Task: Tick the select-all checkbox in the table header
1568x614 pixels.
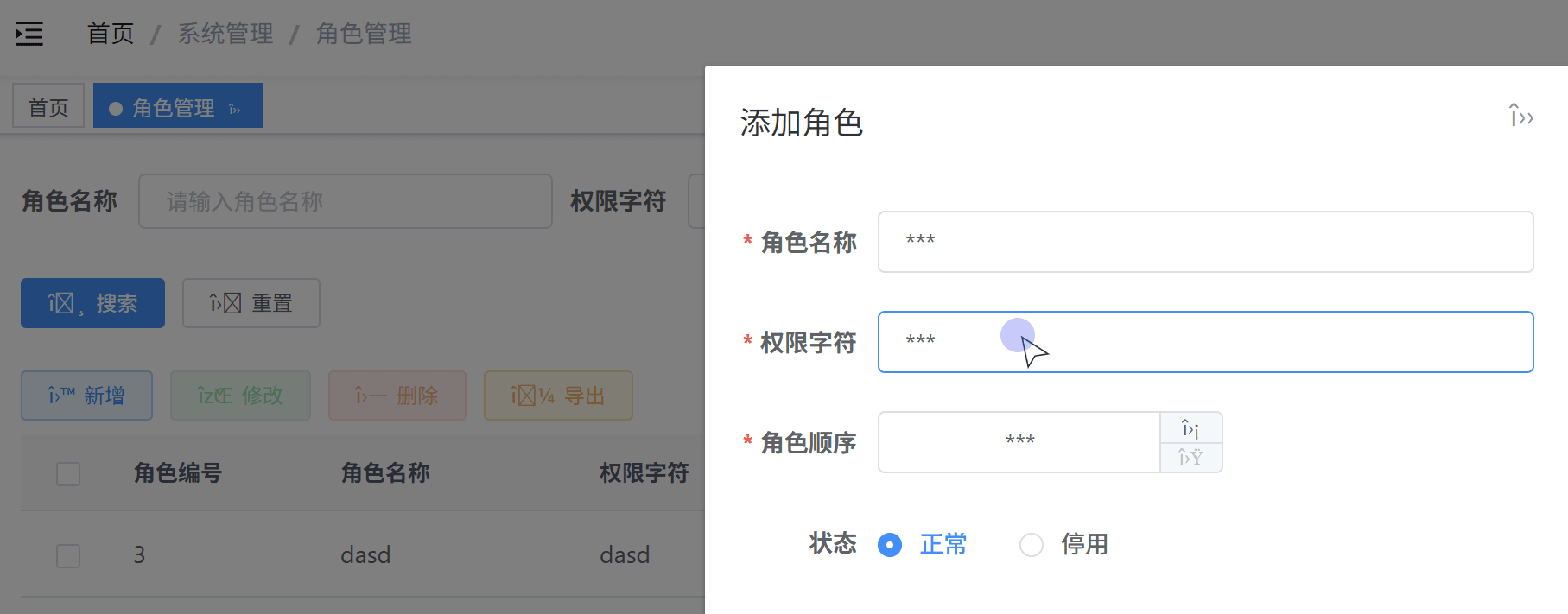Action: (x=68, y=473)
